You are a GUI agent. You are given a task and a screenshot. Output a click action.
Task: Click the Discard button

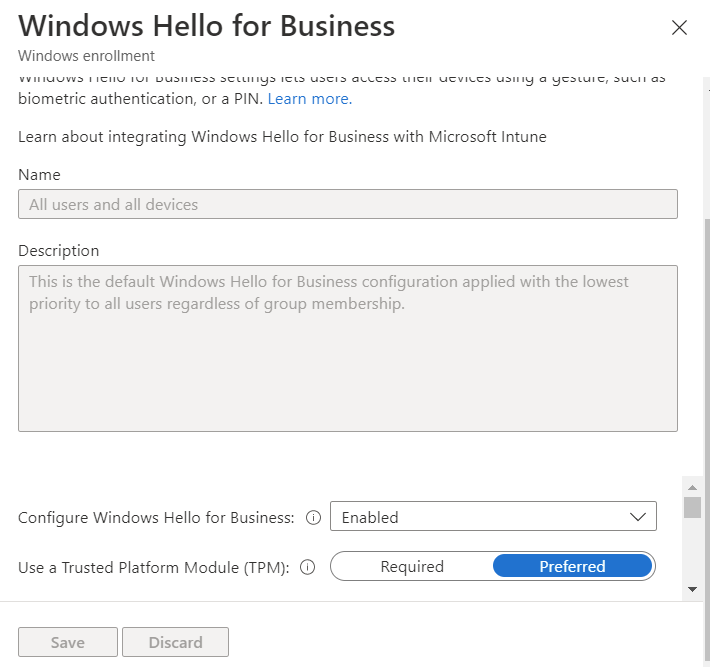[175, 642]
